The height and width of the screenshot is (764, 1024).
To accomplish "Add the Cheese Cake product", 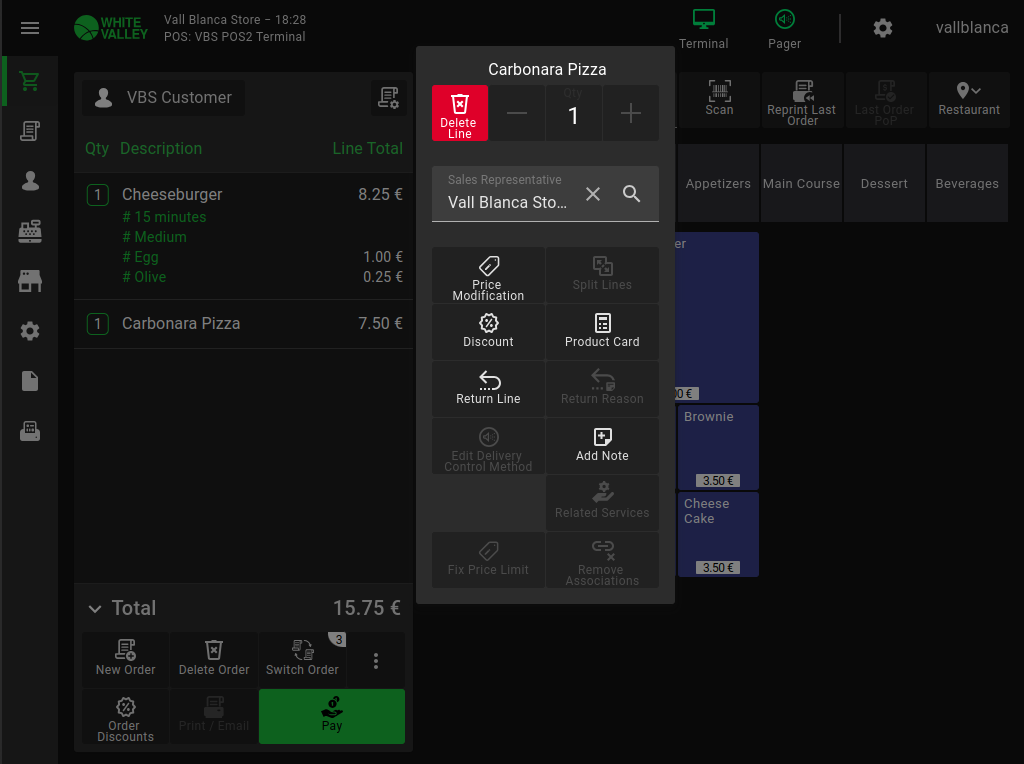I will [718, 534].
